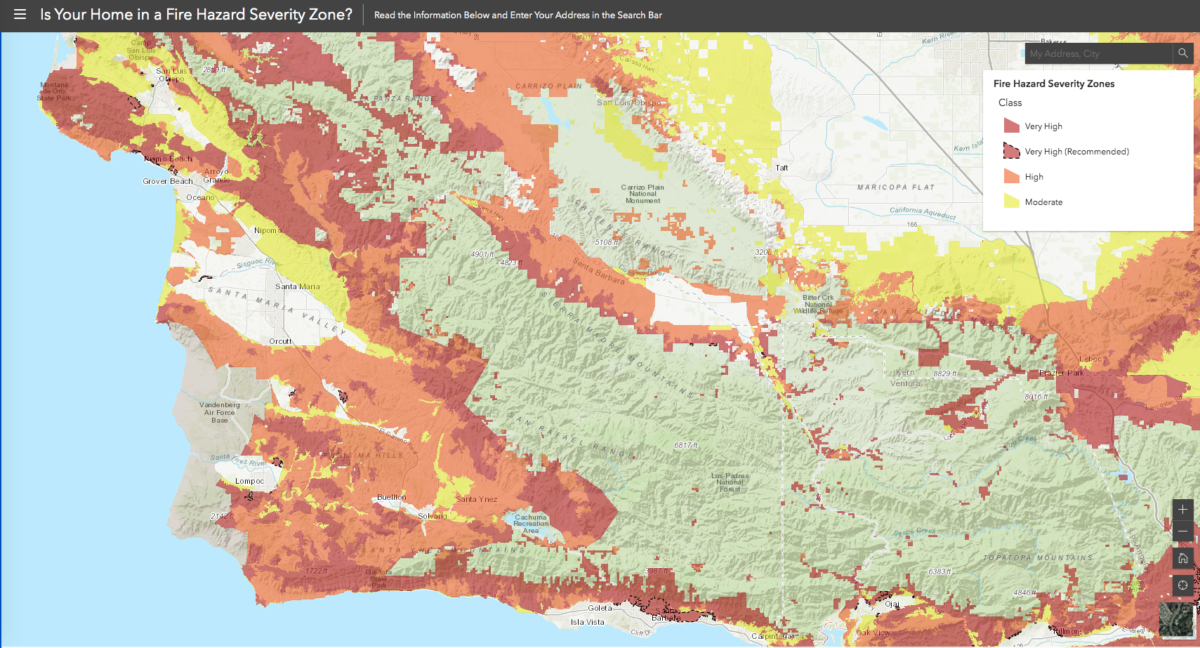Click the Fire Hazard Severity Zones legend title
The width and height of the screenshot is (1200, 648).
click(1054, 83)
